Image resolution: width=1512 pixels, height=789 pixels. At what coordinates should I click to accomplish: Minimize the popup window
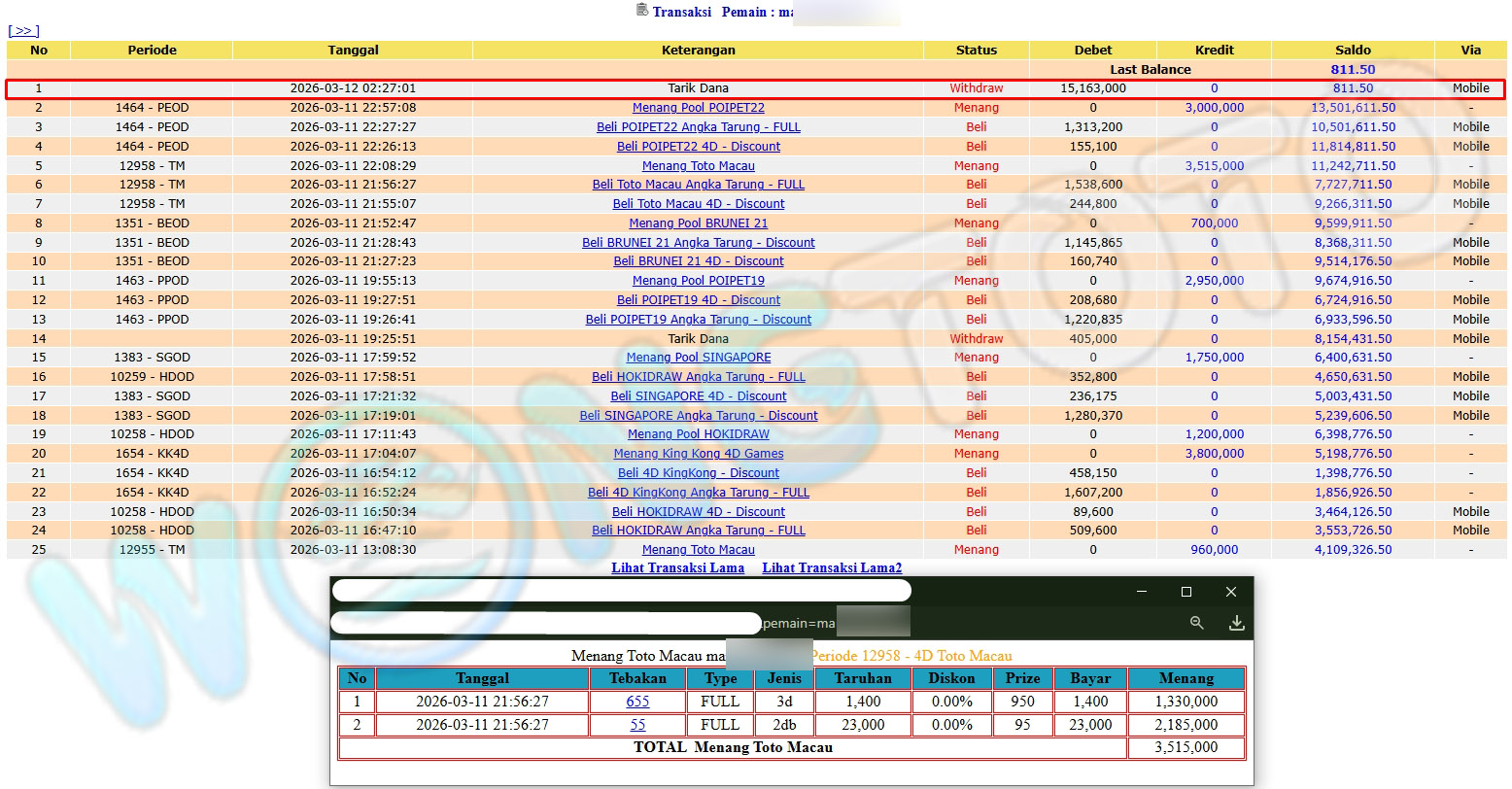coord(1142,592)
